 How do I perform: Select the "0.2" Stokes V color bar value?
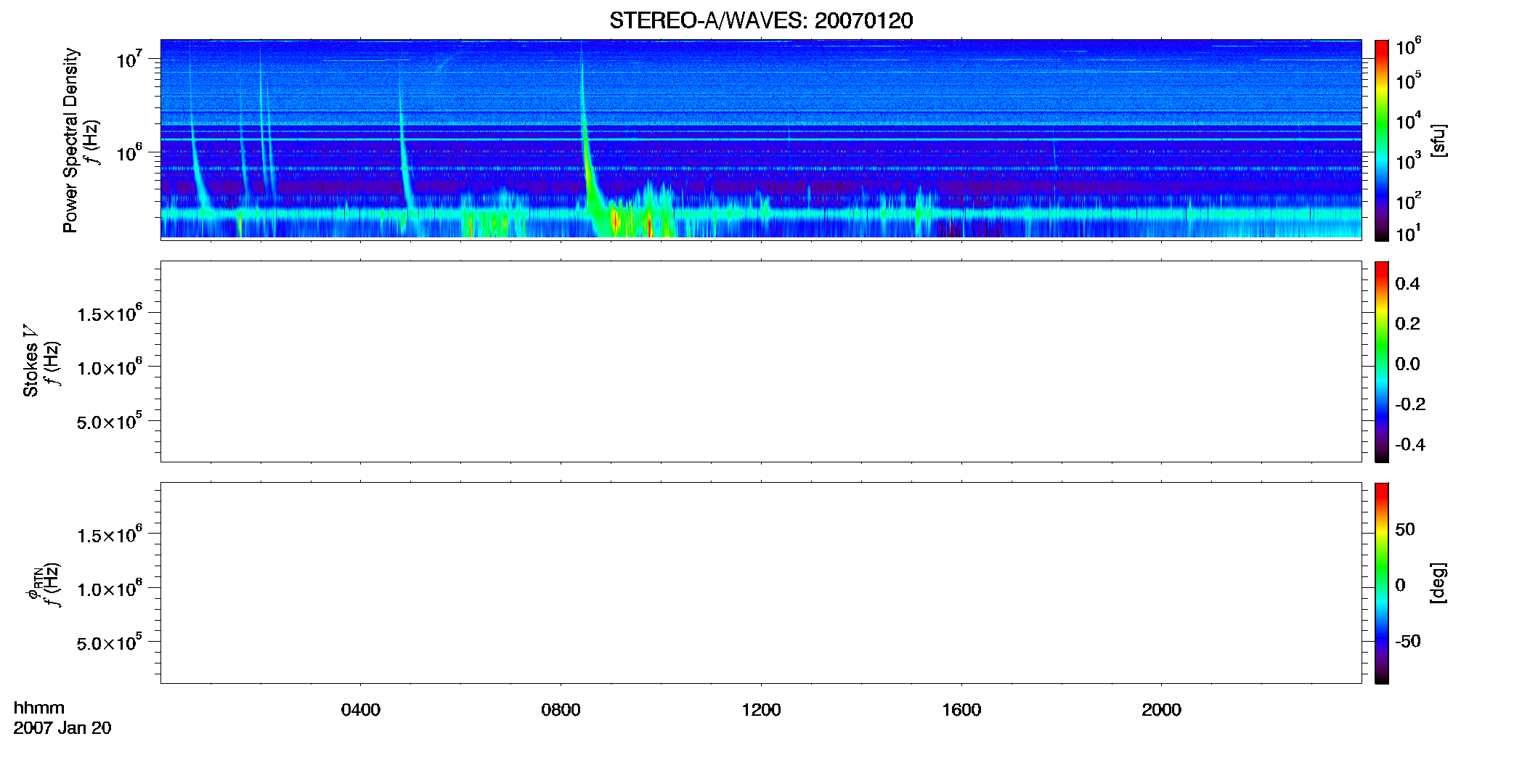pos(1407,323)
